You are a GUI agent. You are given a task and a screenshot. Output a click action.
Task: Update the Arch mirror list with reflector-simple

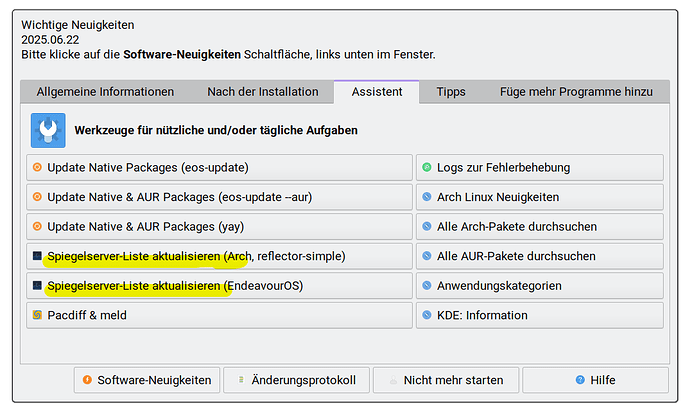click(220, 256)
